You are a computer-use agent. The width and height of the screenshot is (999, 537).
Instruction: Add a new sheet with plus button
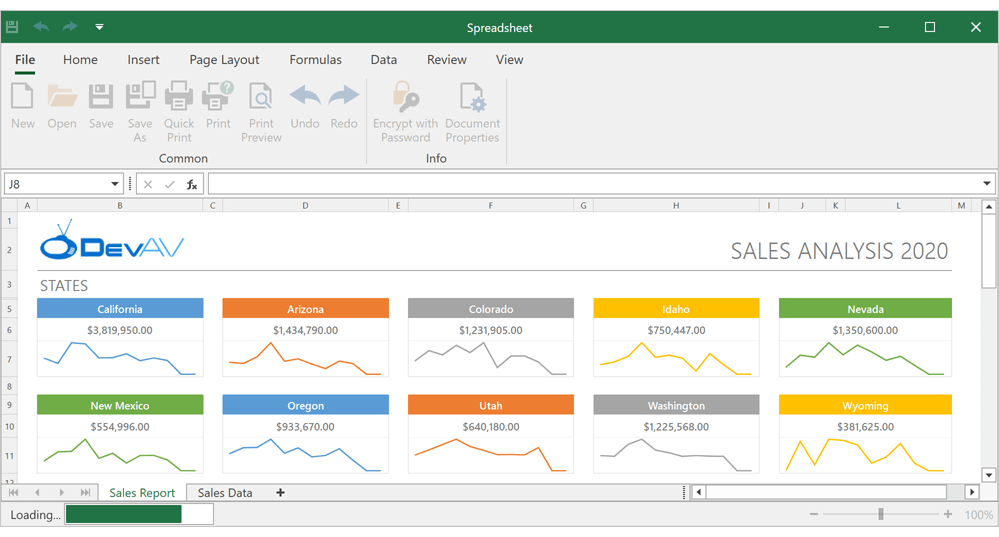pos(280,493)
